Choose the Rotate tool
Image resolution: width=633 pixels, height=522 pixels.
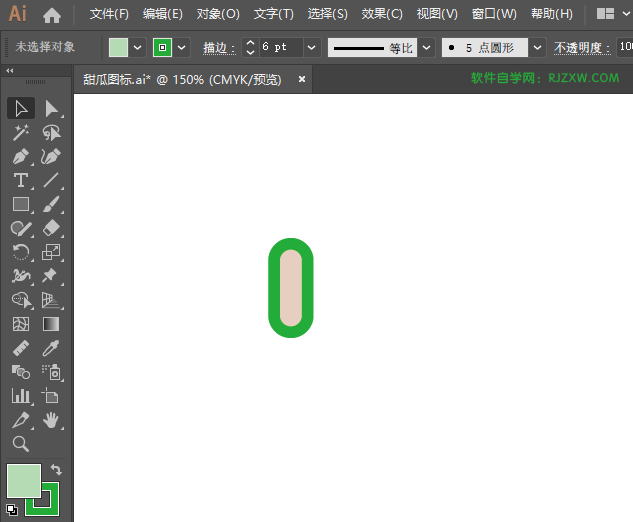click(x=21, y=252)
